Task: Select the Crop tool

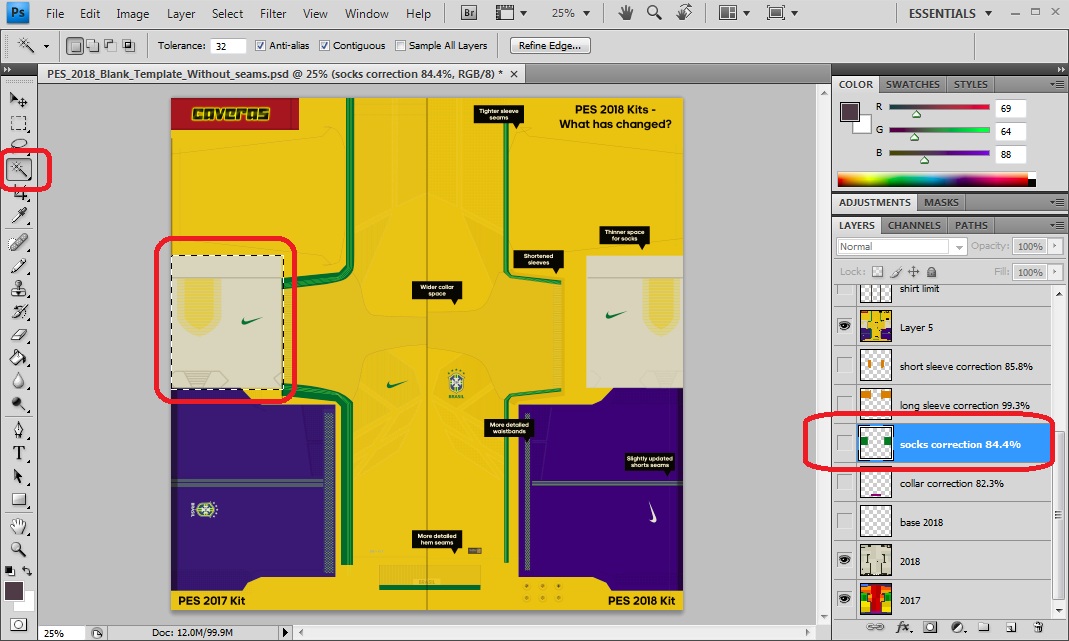Action: pyautogui.click(x=18, y=193)
